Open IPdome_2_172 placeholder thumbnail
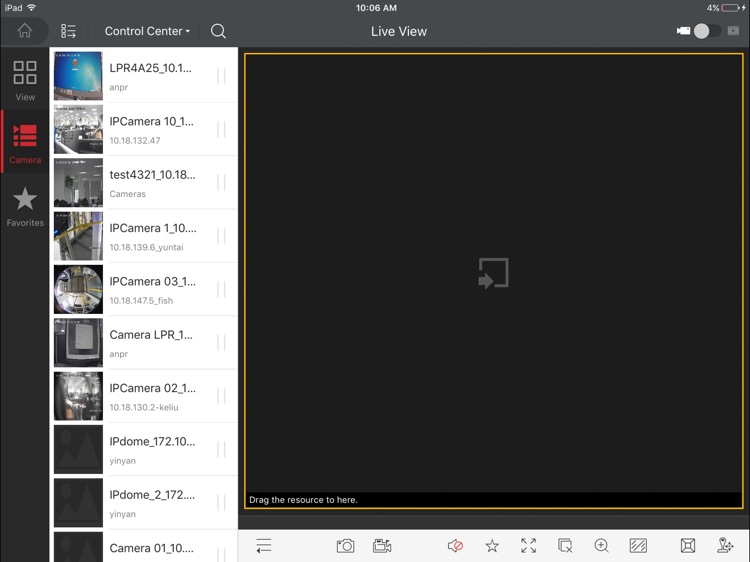The width and height of the screenshot is (750, 562). pyautogui.click(x=78, y=502)
